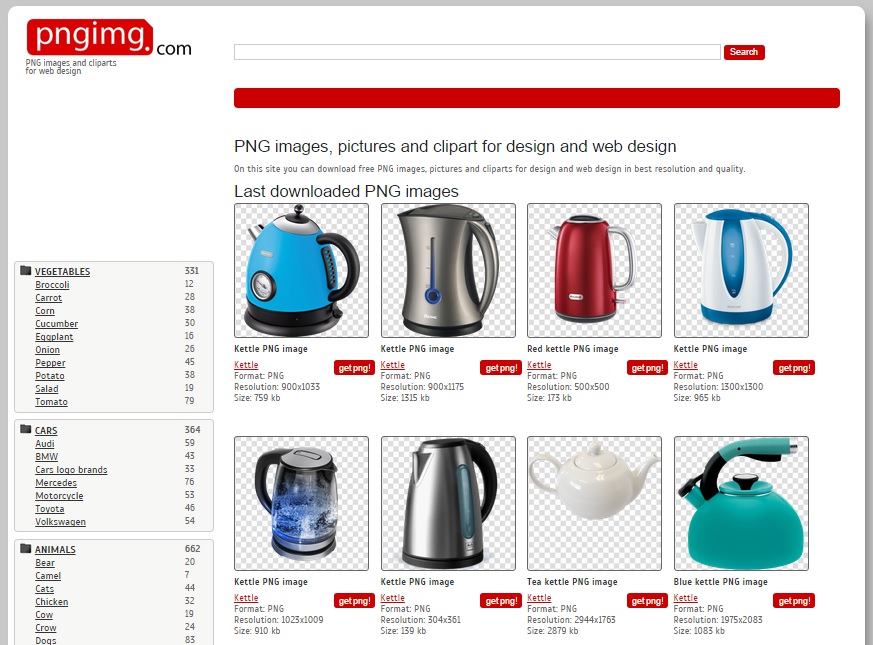Open the ANIMALS category heading
The height and width of the screenshot is (645, 873).
(55, 549)
